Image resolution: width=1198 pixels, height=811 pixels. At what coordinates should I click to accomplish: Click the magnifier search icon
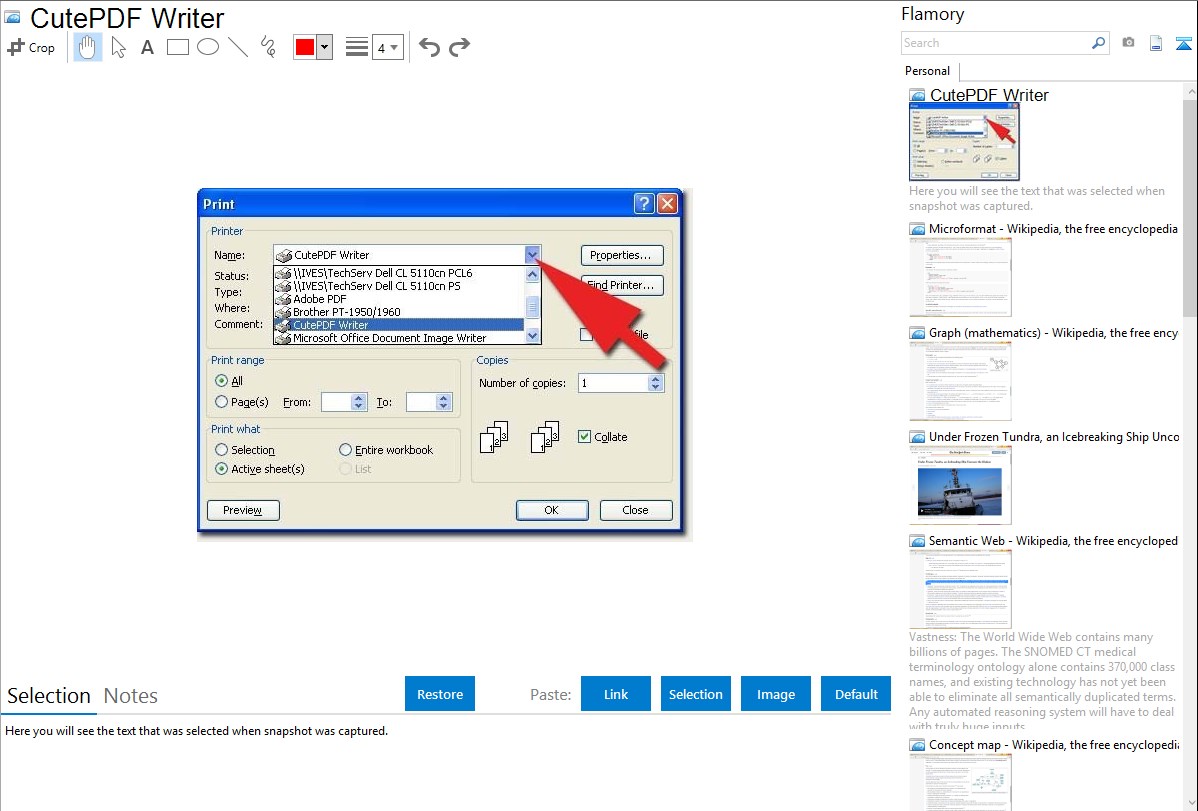pyautogui.click(x=1099, y=43)
